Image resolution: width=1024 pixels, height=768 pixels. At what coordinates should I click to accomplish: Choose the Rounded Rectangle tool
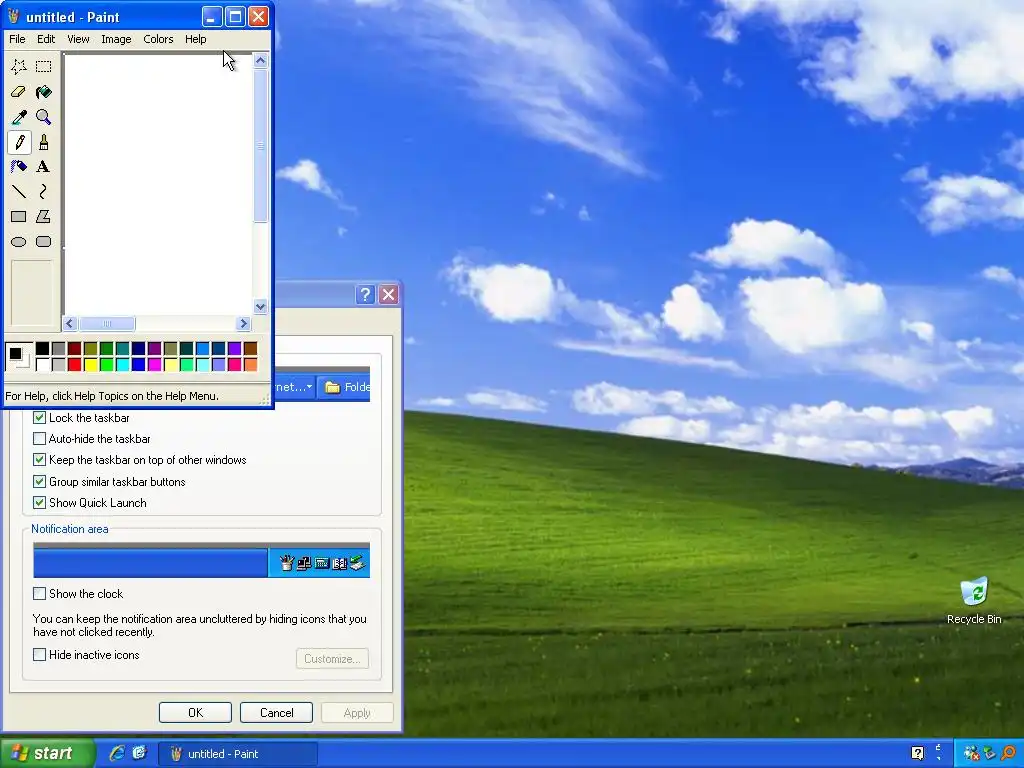click(x=43, y=242)
